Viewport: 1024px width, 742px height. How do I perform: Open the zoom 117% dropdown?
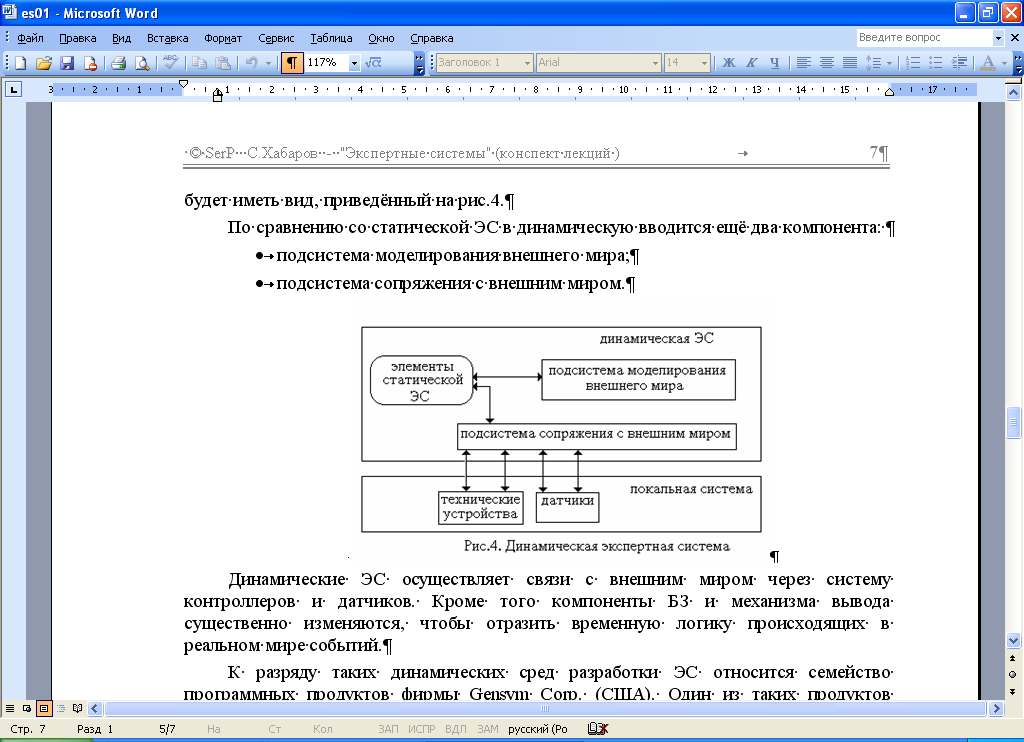[354, 63]
